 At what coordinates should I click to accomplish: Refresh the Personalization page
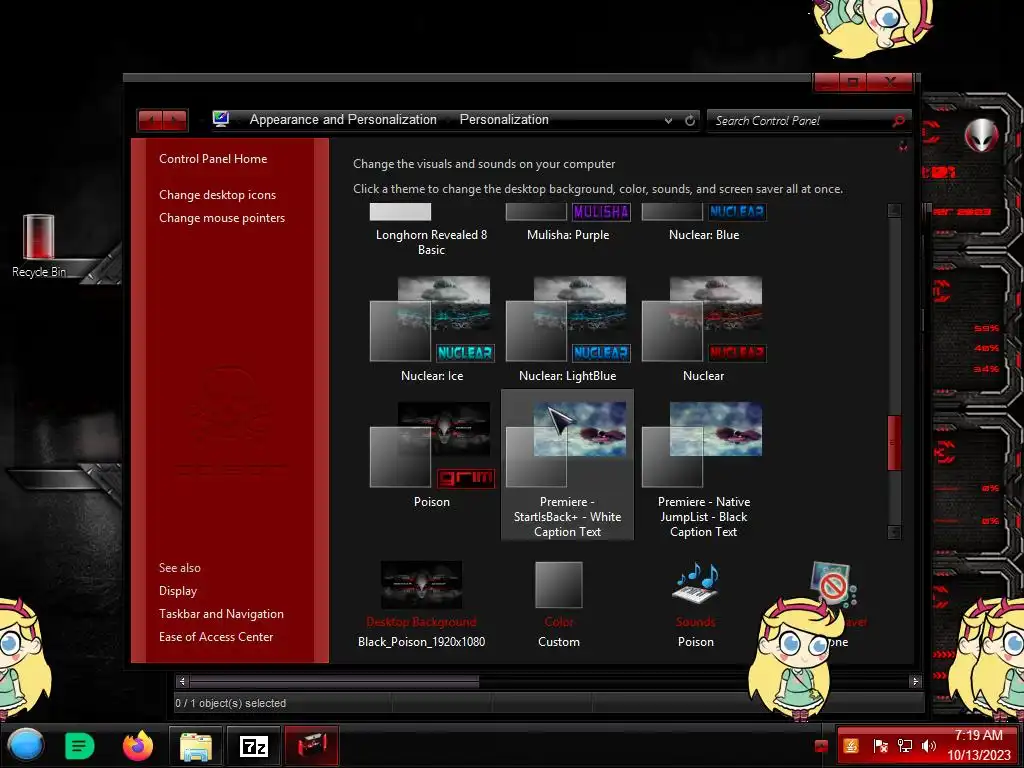tap(690, 120)
